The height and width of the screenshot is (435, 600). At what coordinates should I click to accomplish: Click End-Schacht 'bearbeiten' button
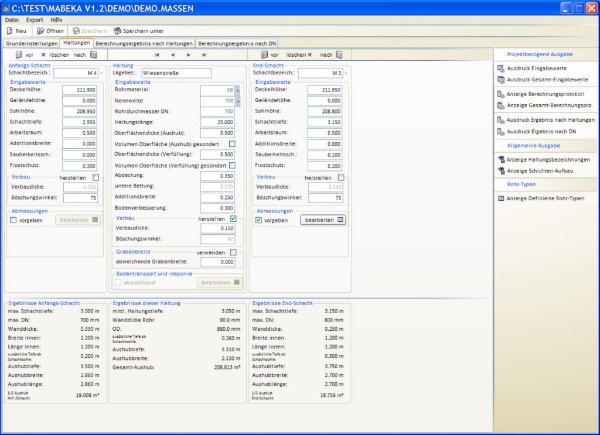point(323,220)
